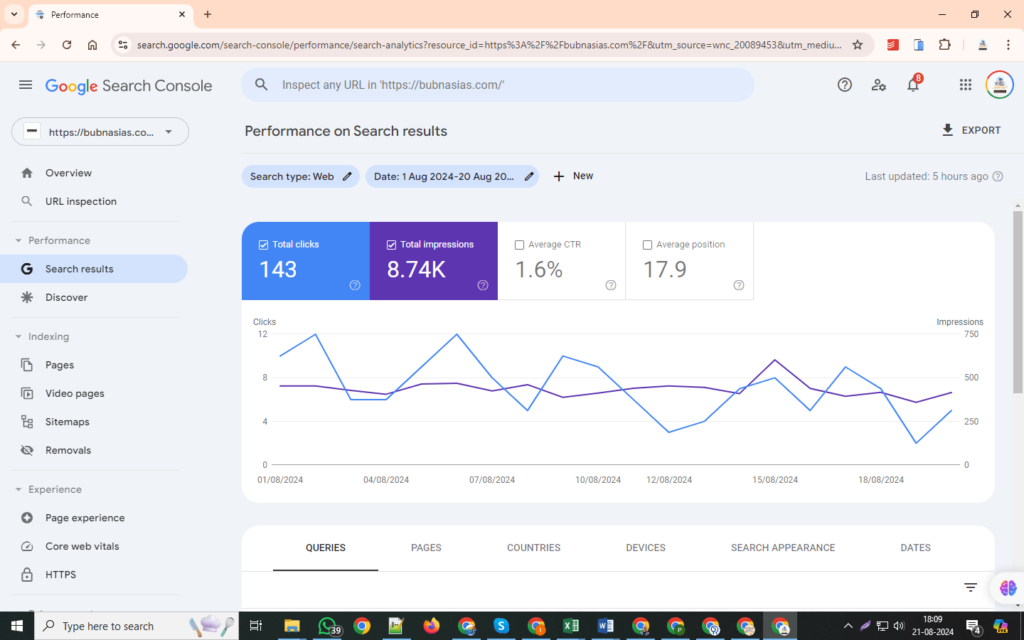Open the notifications bell icon
Image resolution: width=1024 pixels, height=640 pixels.
point(912,85)
